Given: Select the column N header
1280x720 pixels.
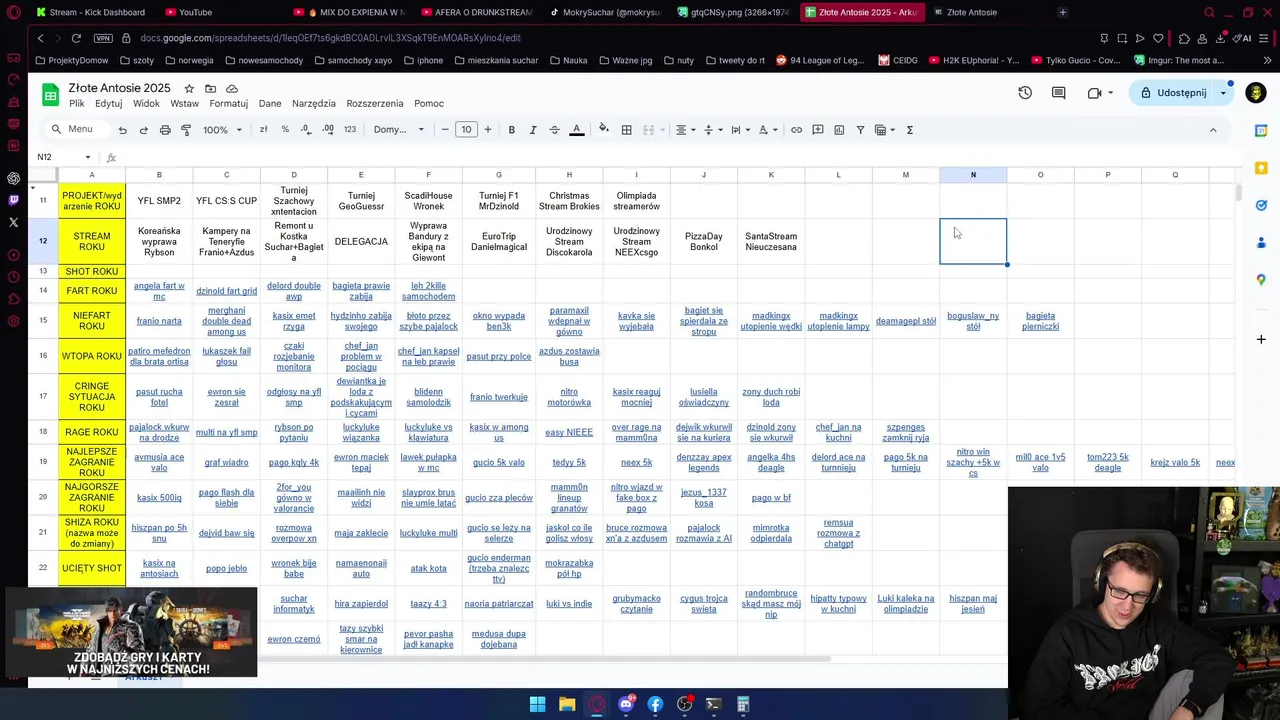Looking at the screenshot, I should 973,175.
